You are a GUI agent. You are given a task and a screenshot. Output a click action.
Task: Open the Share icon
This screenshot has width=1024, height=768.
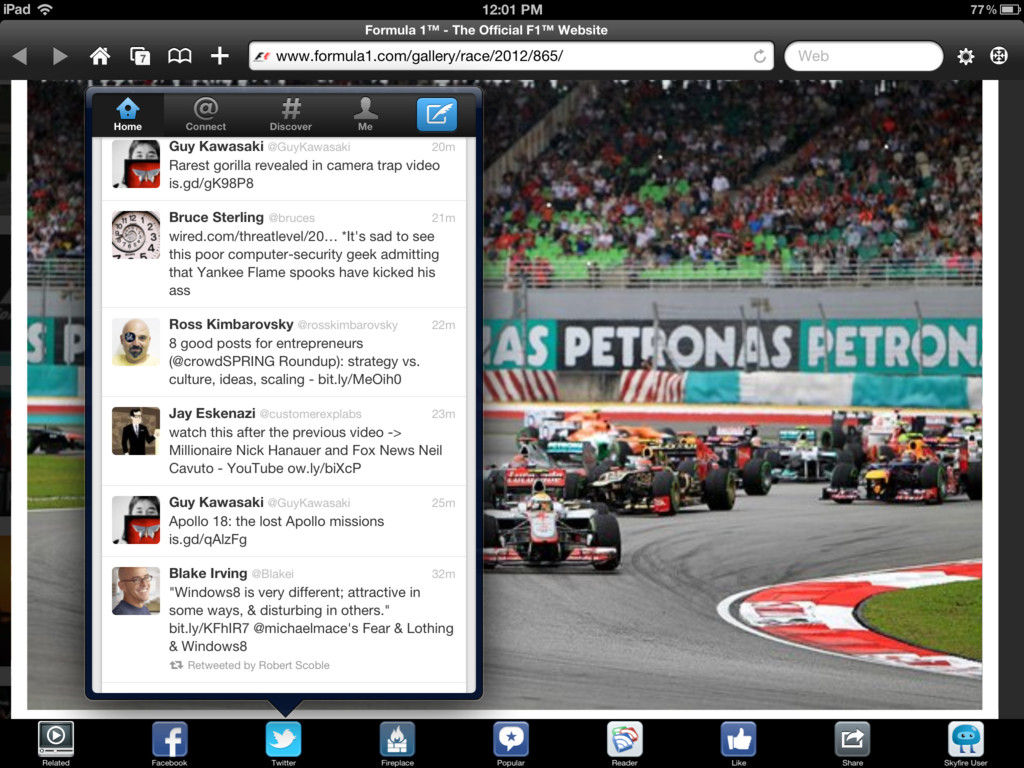pos(852,743)
